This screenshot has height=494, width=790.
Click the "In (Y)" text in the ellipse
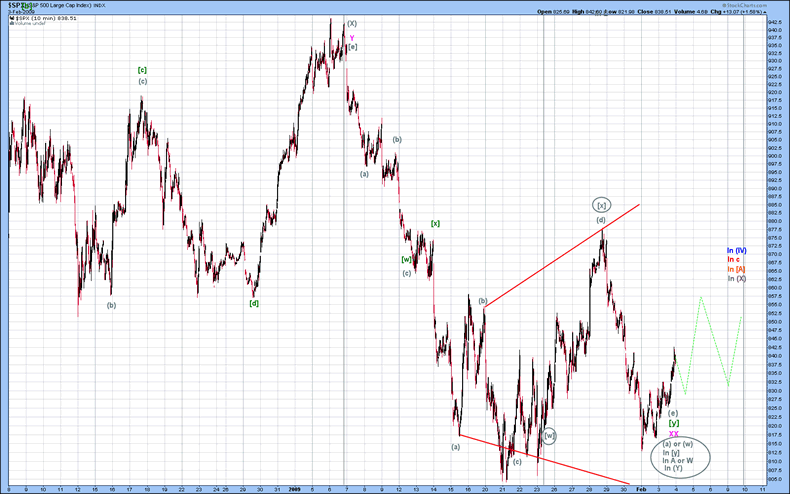673,468
